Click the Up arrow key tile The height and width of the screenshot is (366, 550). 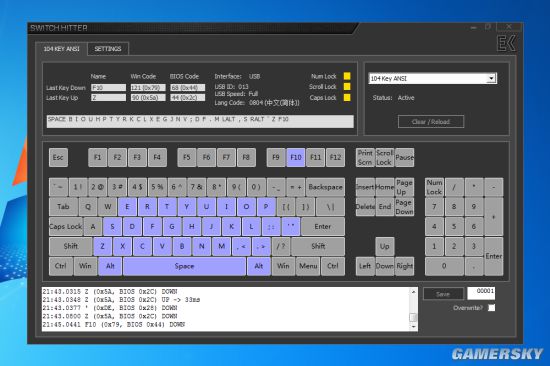tap(384, 246)
